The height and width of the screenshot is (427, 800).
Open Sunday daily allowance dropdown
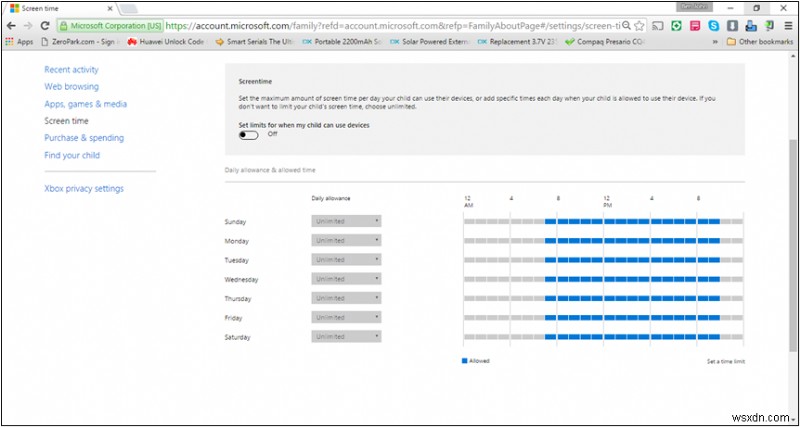coord(346,221)
